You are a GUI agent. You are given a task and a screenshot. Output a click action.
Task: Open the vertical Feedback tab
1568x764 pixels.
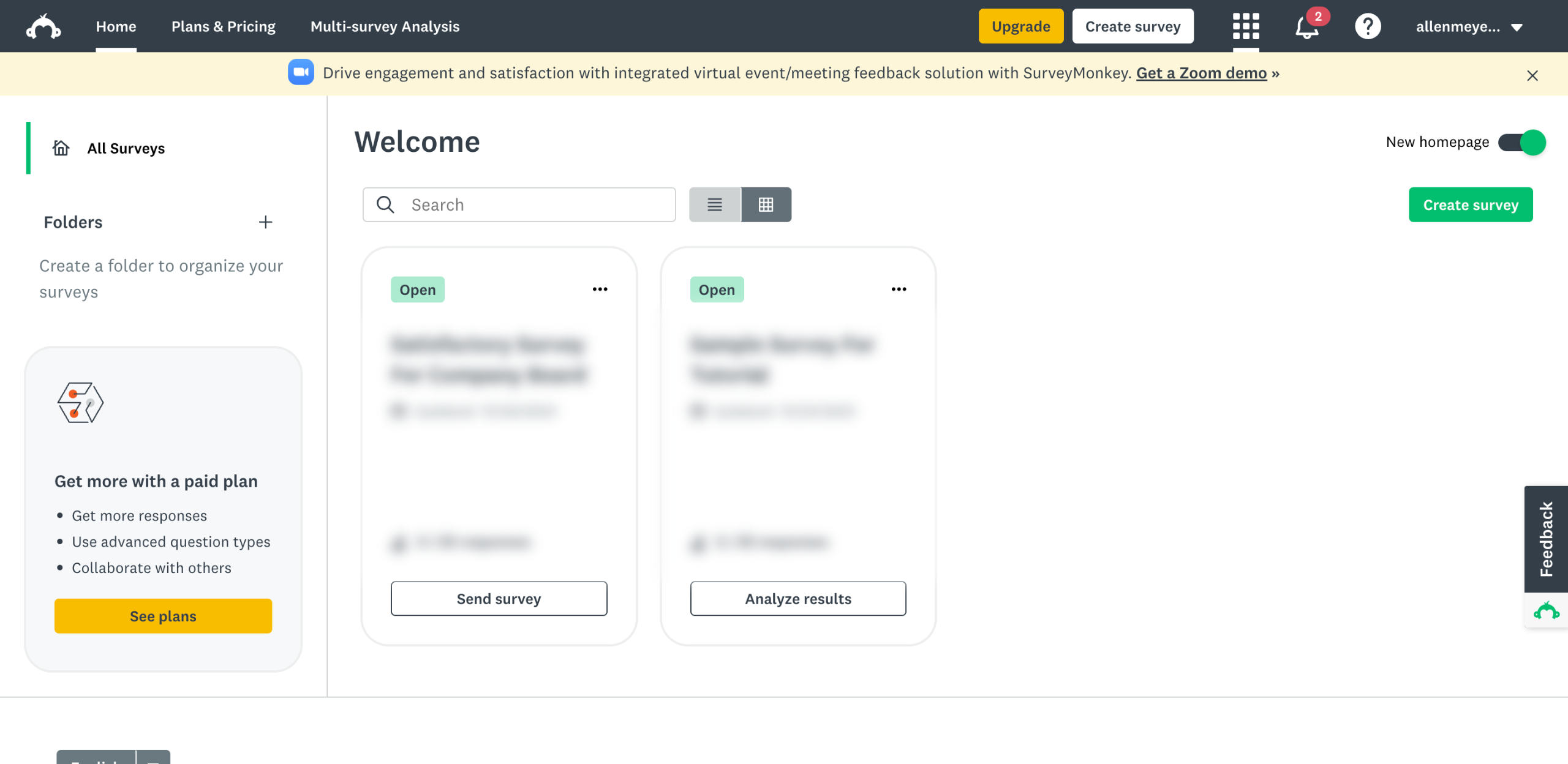pos(1545,539)
